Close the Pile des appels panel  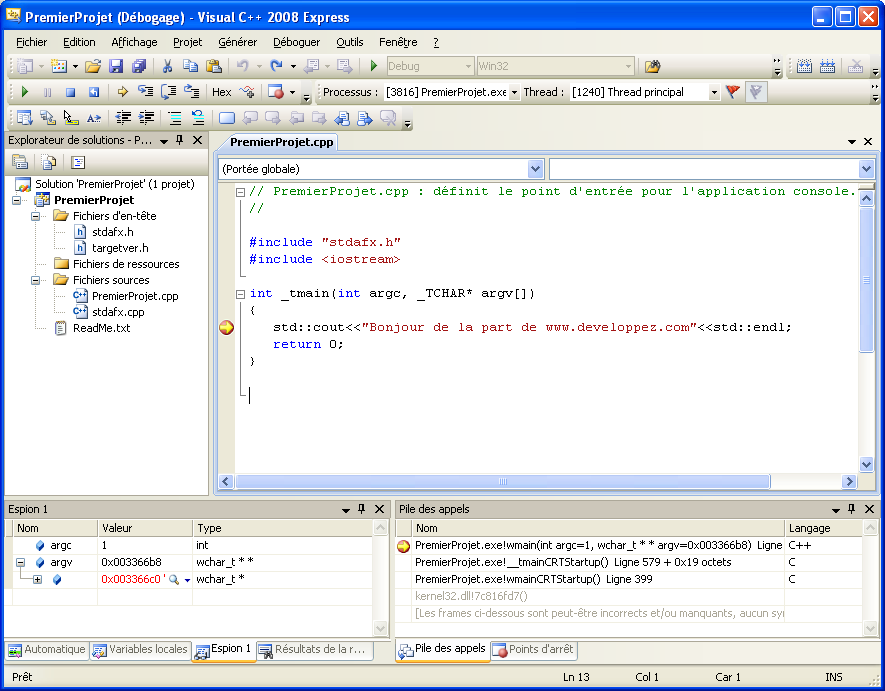click(870, 509)
